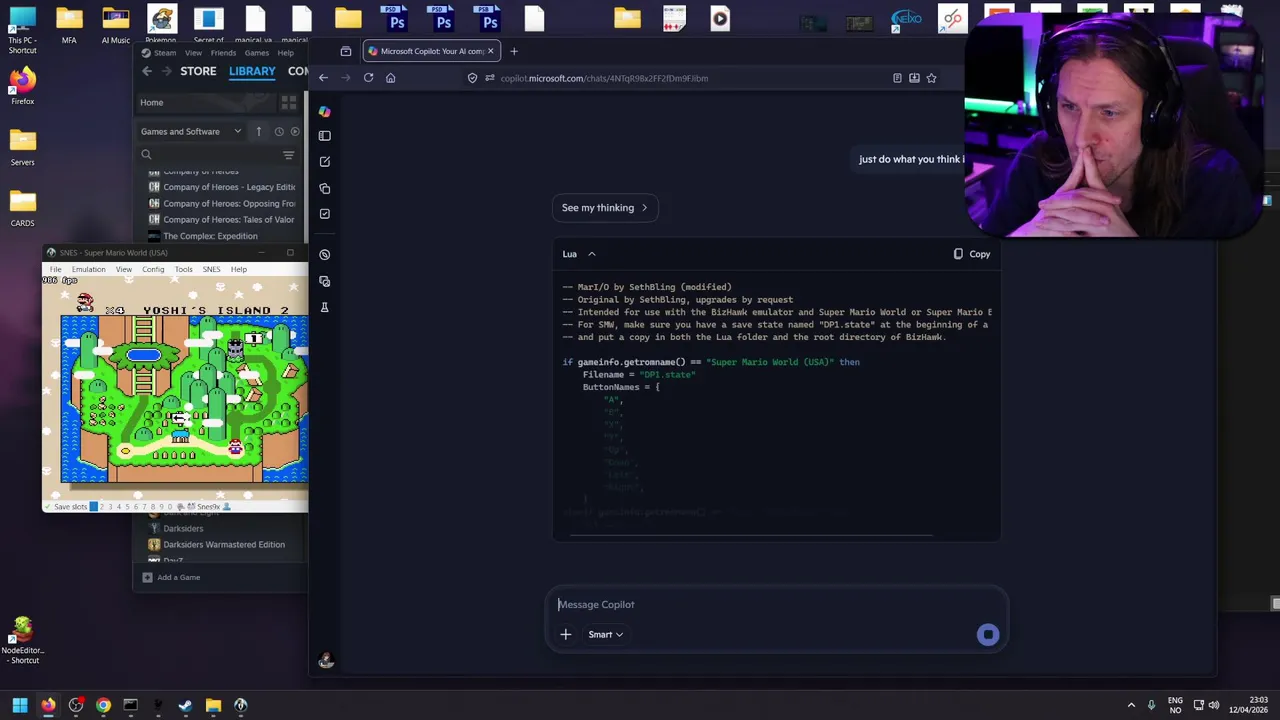This screenshot has height=720, width=1280.
Task: Open the browser tab list icon
Action: 346,51
